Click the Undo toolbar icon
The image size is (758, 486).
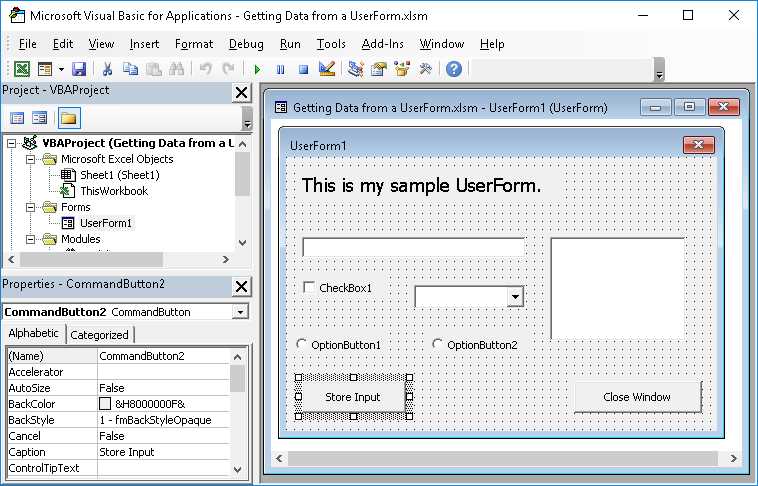point(205,69)
